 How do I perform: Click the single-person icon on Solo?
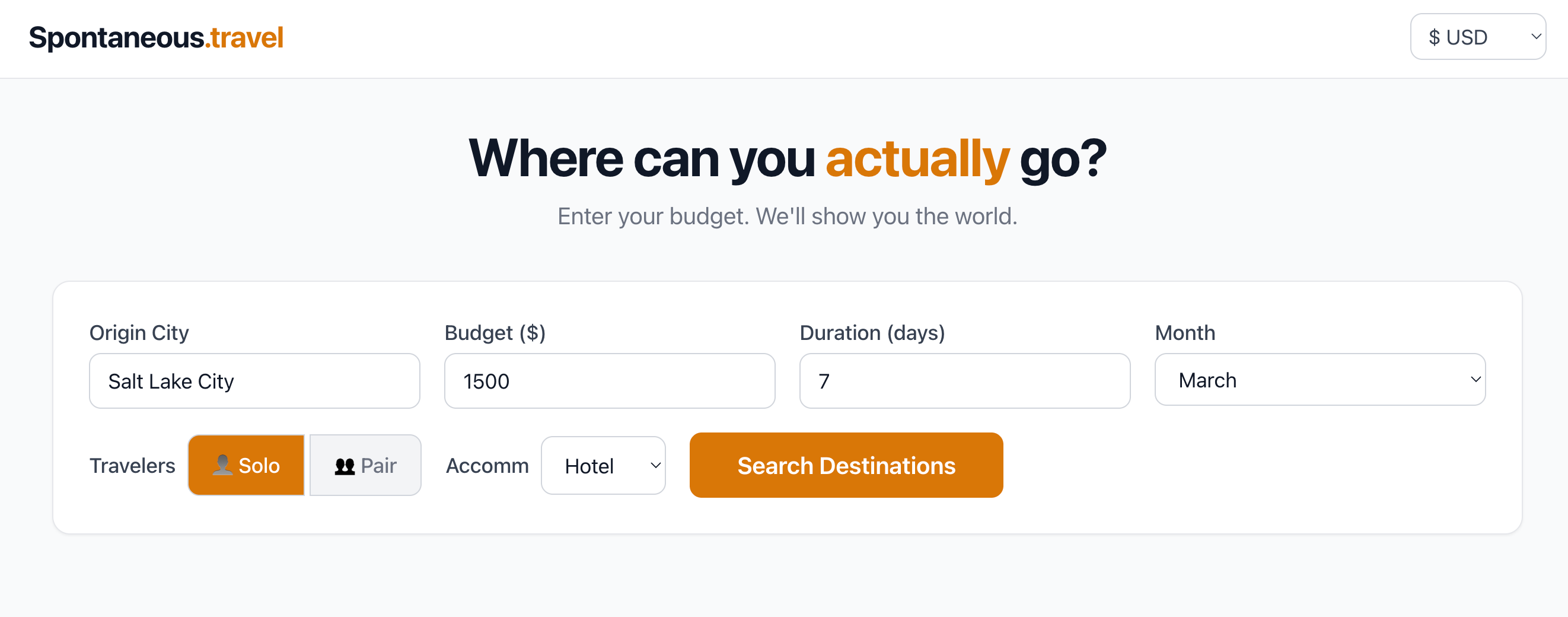[x=222, y=465]
